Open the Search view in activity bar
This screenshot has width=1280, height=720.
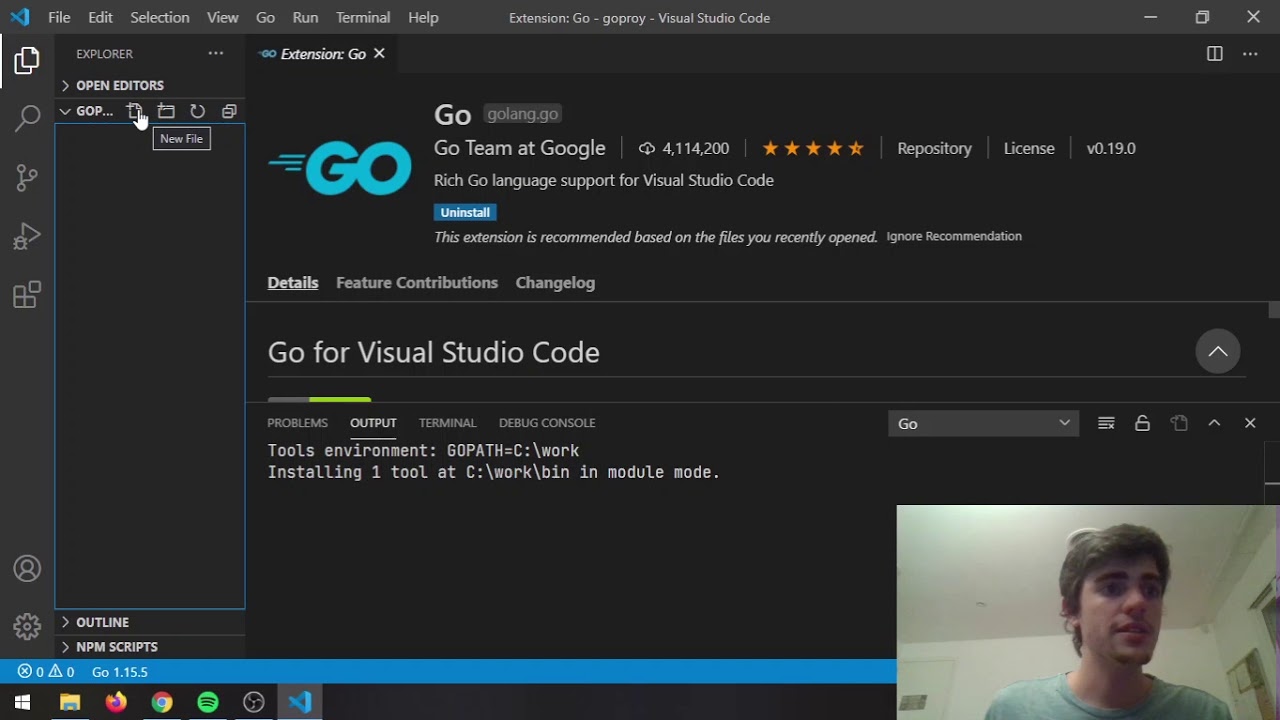tap(27, 118)
